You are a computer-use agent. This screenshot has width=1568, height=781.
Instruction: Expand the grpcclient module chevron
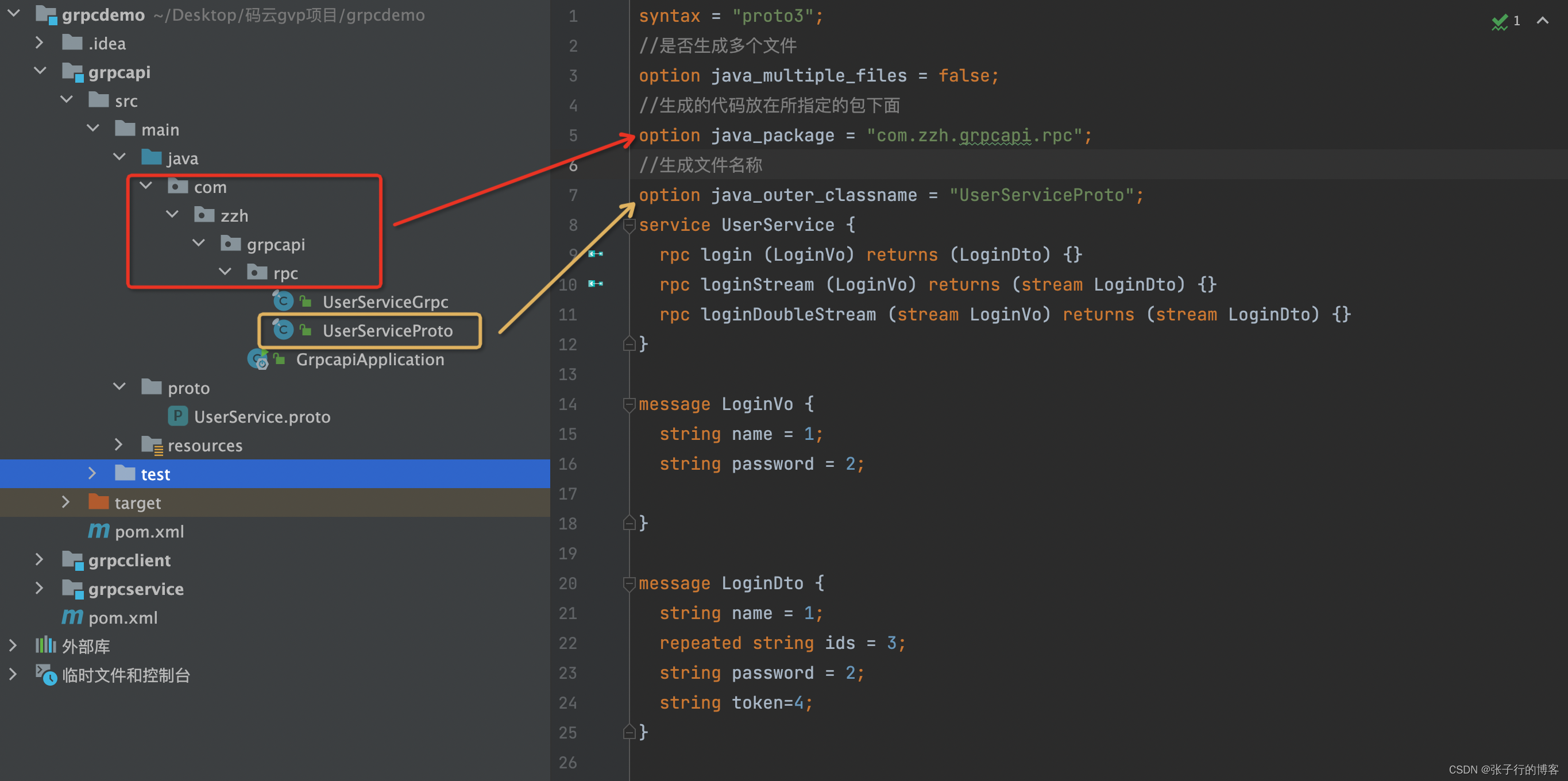pyautogui.click(x=40, y=559)
